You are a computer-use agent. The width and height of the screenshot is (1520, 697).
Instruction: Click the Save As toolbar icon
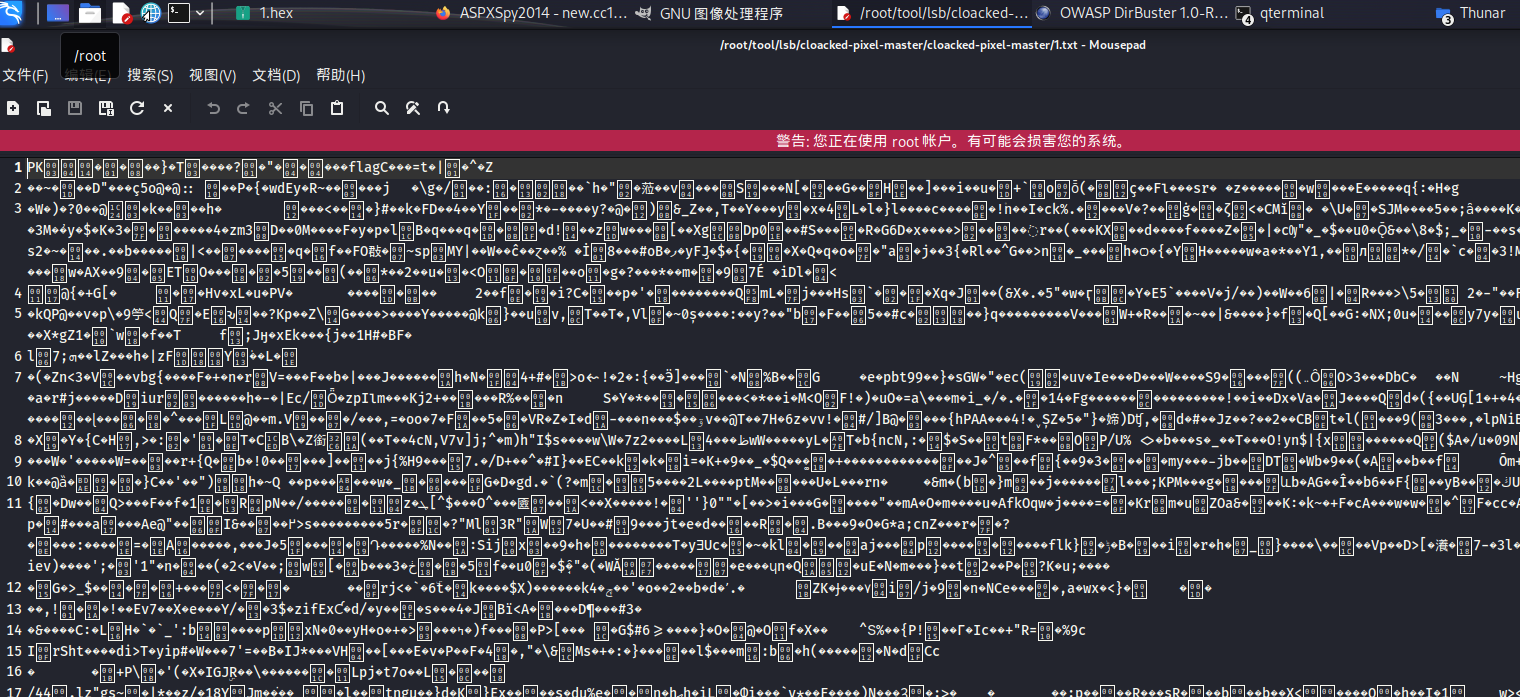click(x=105, y=108)
